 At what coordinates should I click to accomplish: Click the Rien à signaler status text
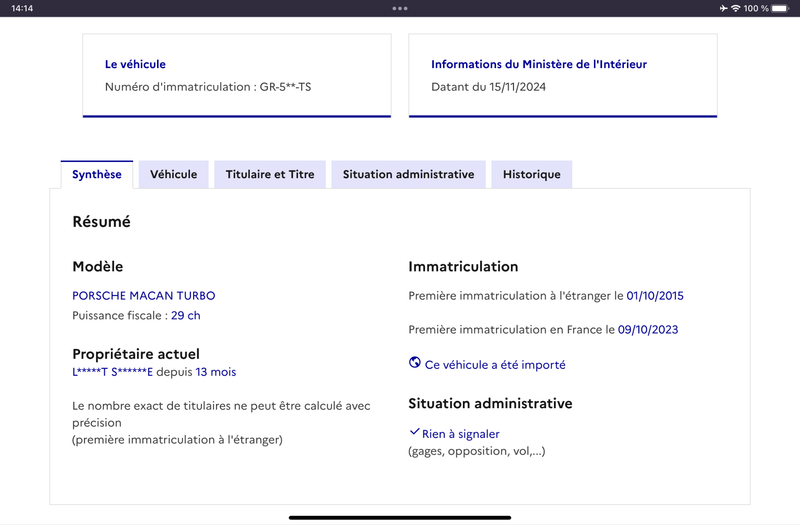pos(461,434)
